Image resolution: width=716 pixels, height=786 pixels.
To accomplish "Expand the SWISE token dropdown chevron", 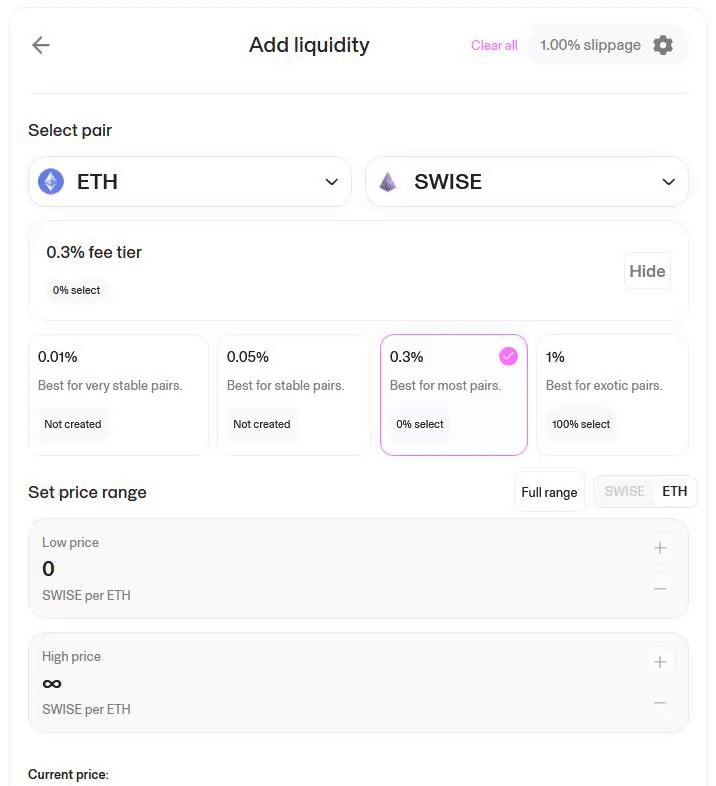I will pyautogui.click(x=669, y=182).
